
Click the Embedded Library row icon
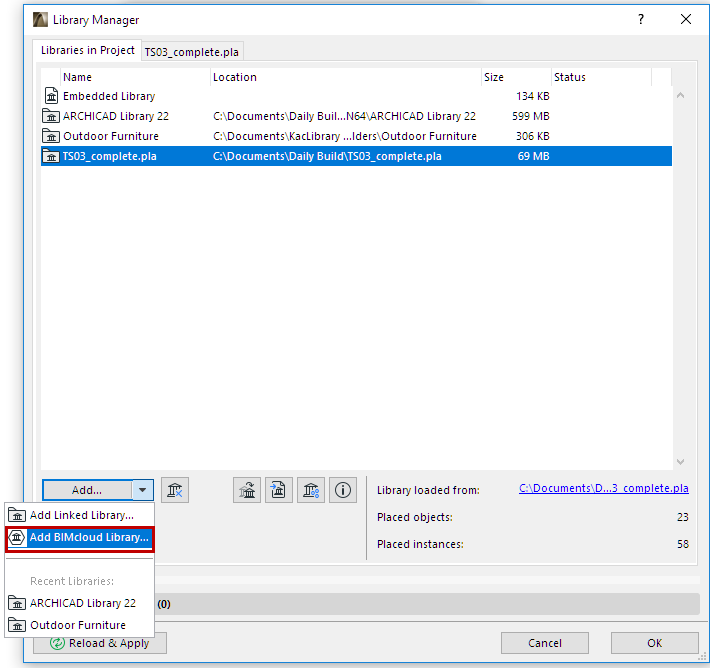click(x=51, y=96)
